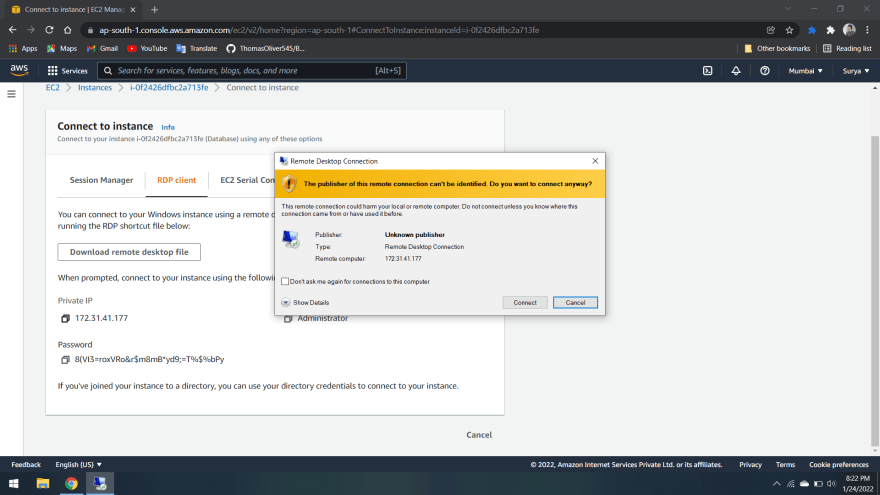Check Don't ask me again checkbox
The width and height of the screenshot is (880, 495).
click(x=285, y=281)
